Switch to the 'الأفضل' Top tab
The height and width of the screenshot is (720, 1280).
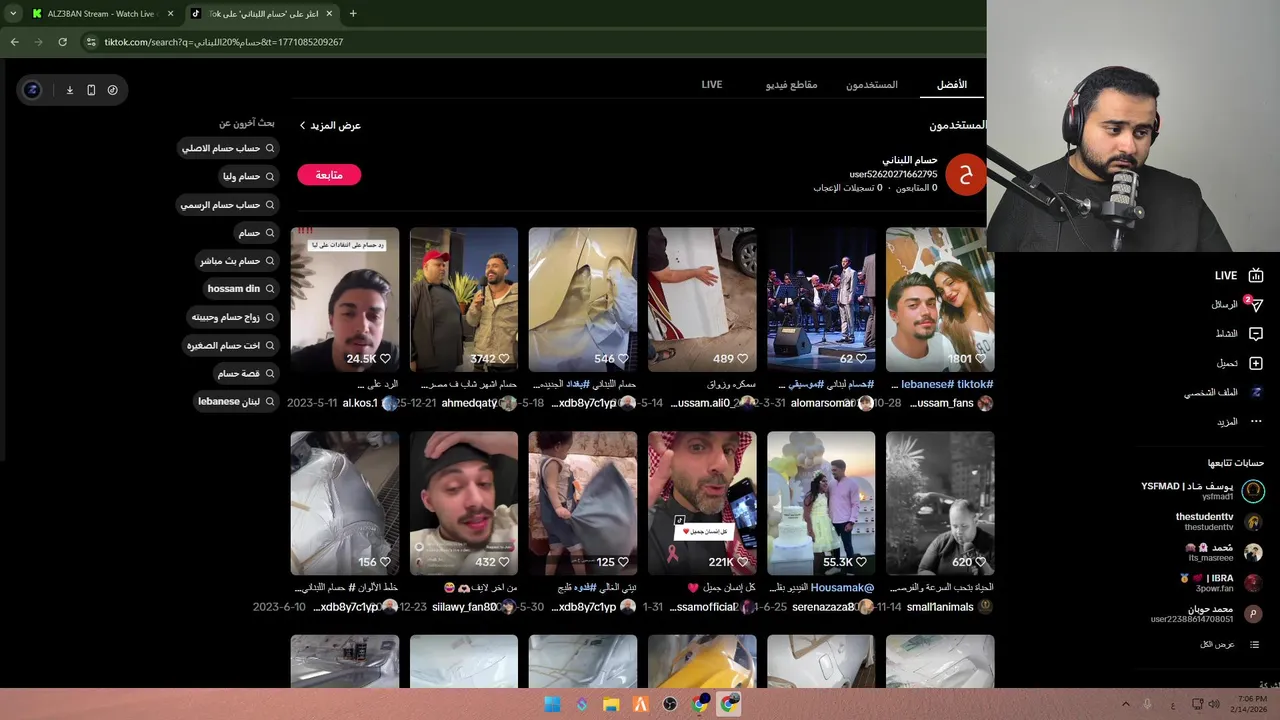point(952,85)
